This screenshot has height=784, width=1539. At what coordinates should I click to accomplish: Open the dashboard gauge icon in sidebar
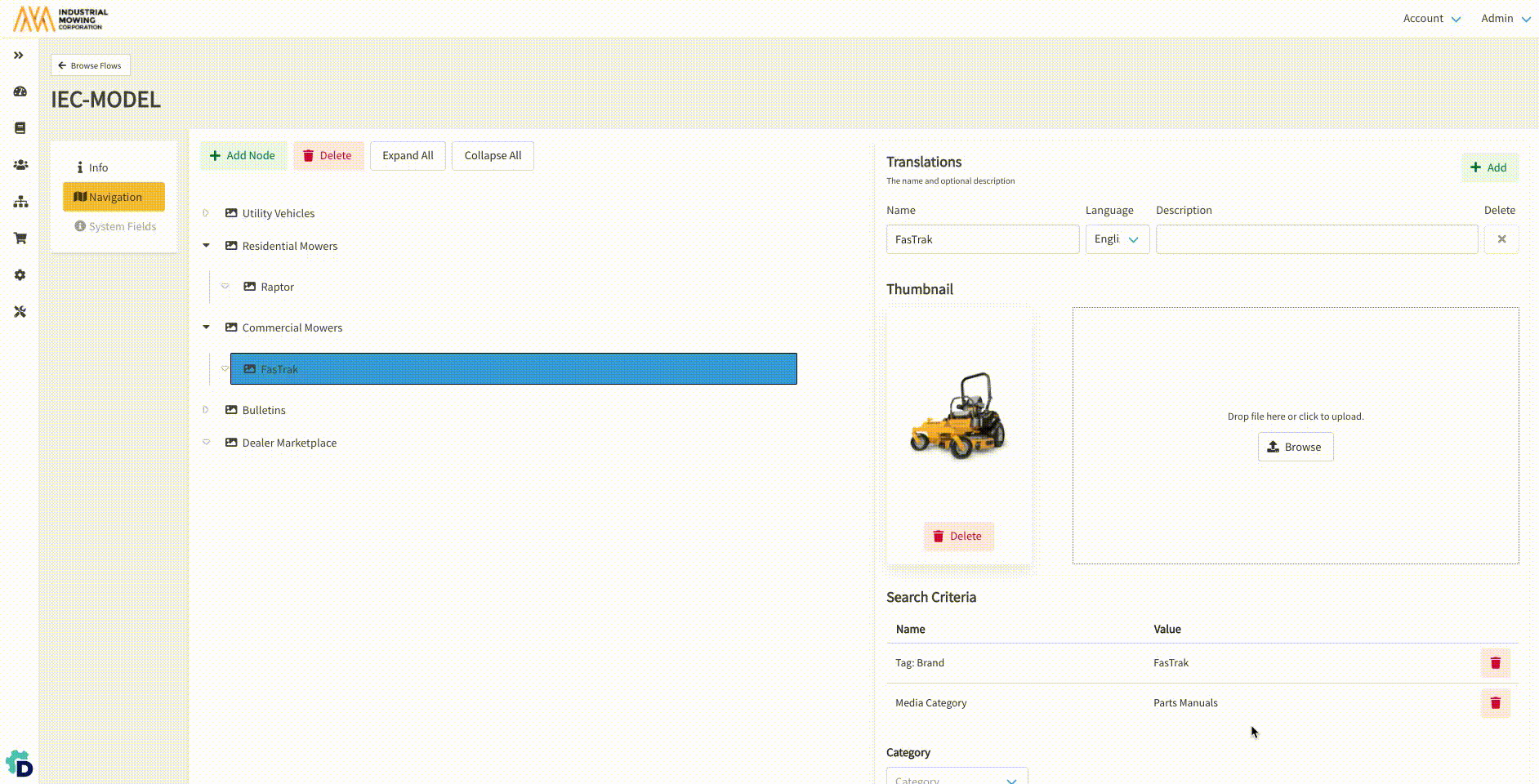pyautogui.click(x=20, y=91)
